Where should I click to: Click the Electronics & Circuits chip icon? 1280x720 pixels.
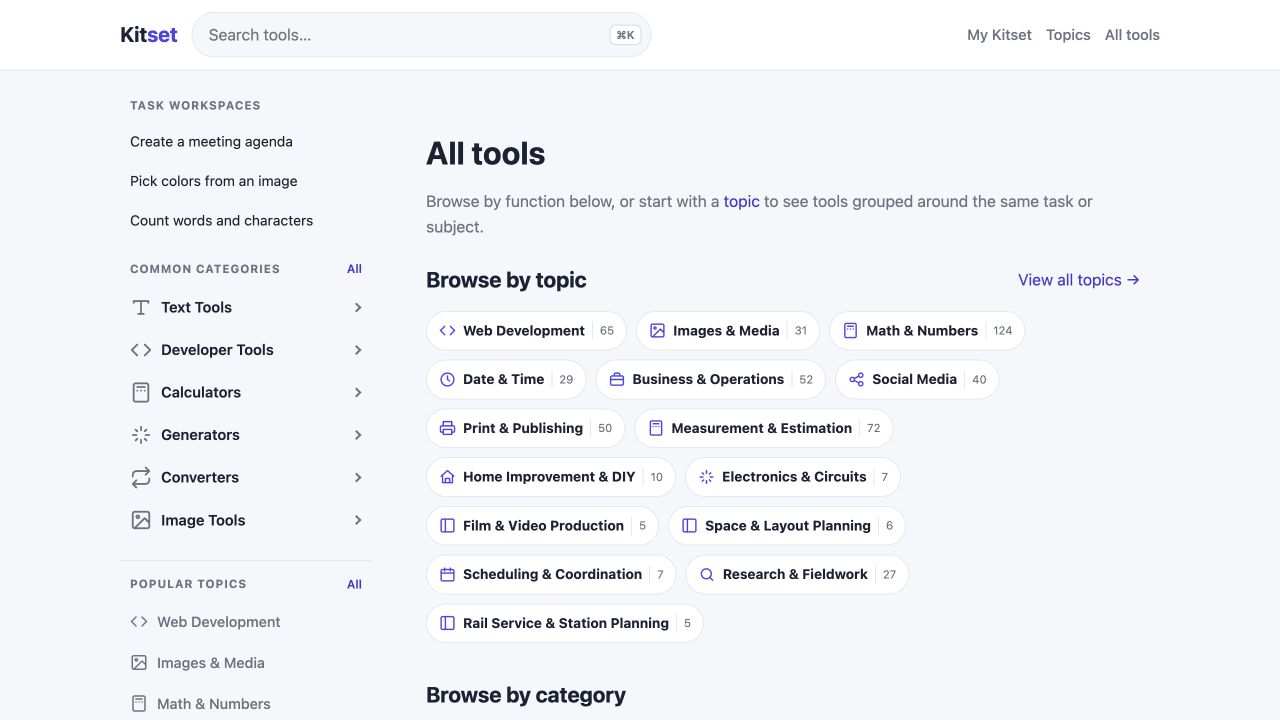tap(706, 477)
